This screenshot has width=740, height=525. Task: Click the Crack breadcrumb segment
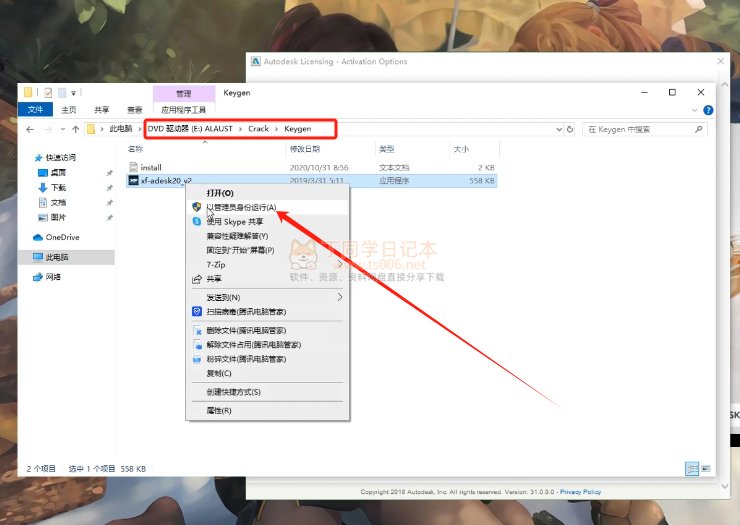tap(258, 128)
